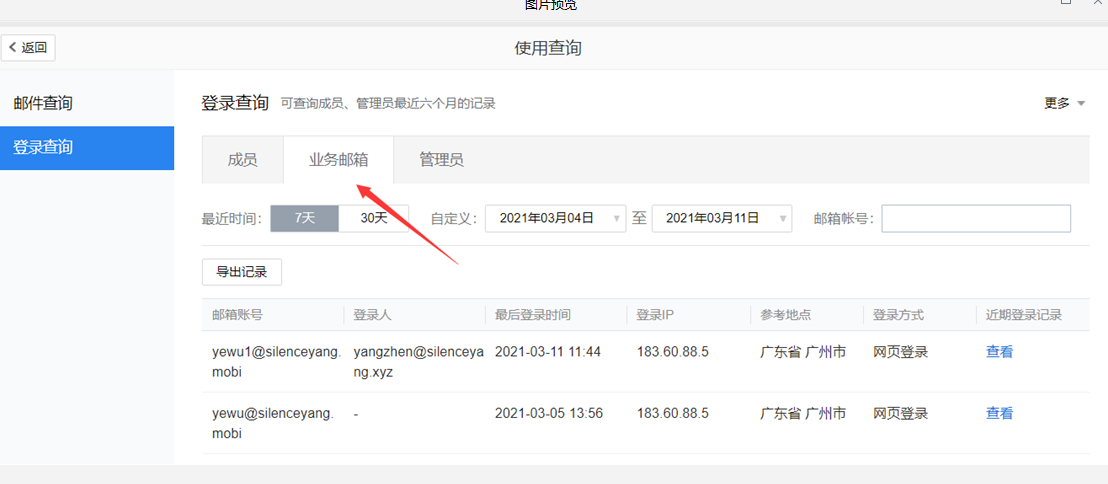Open the end date dropdown 2021年03月11日
The image size is (1108, 484).
(721, 218)
